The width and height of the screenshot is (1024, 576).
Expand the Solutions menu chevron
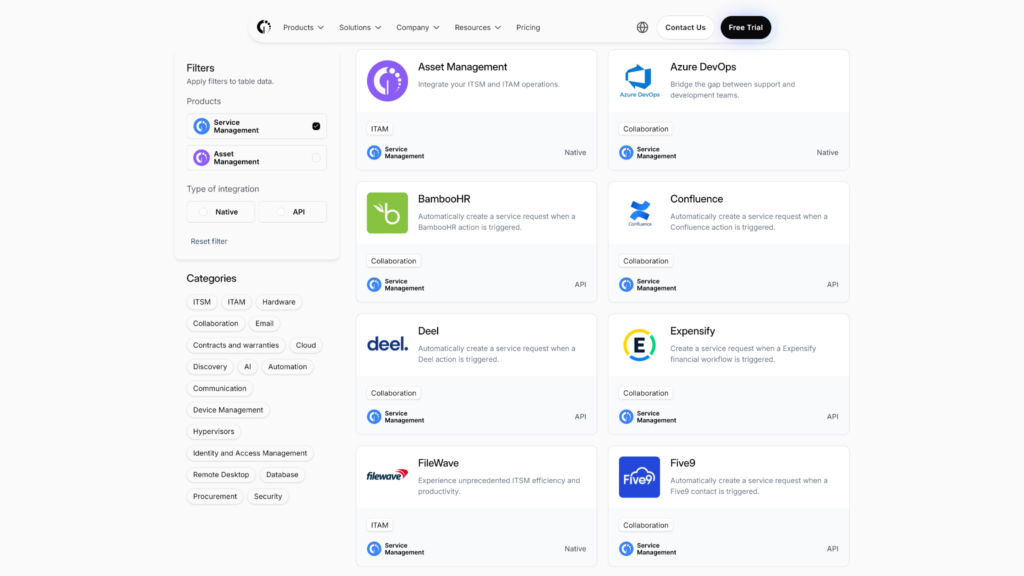378,27
